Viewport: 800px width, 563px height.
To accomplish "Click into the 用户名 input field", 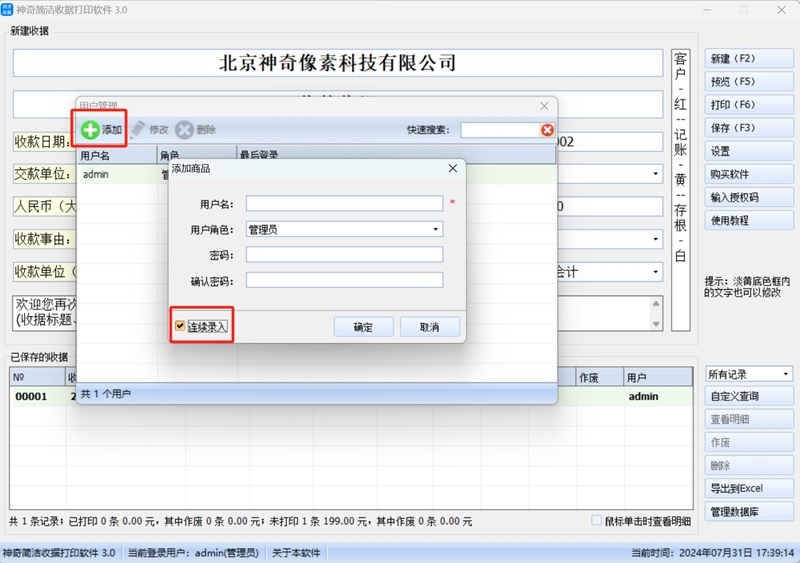I will pos(344,203).
